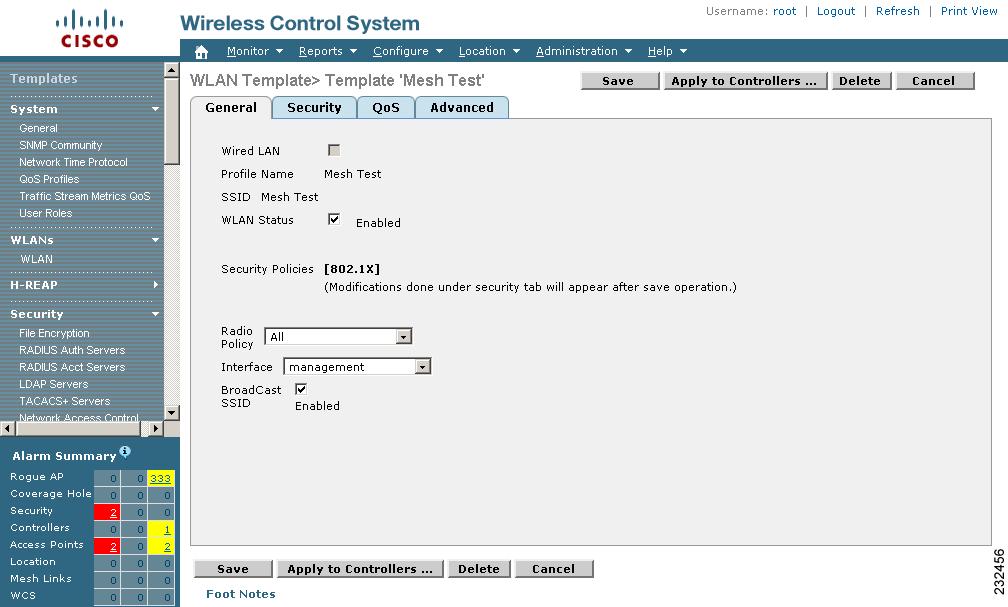The image size is (1008, 607).
Task: Click Security critical alarm count 2
Action: coord(107,512)
